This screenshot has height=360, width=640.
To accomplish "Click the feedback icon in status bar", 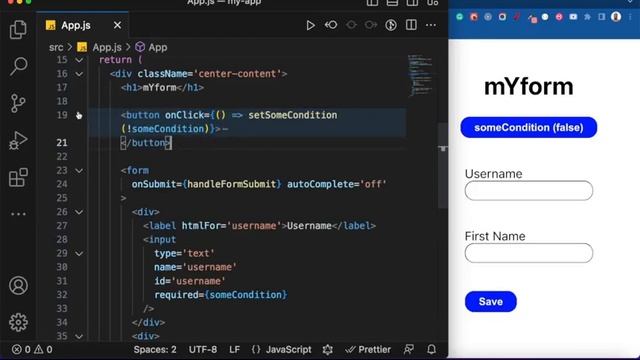I will click(x=409, y=349).
